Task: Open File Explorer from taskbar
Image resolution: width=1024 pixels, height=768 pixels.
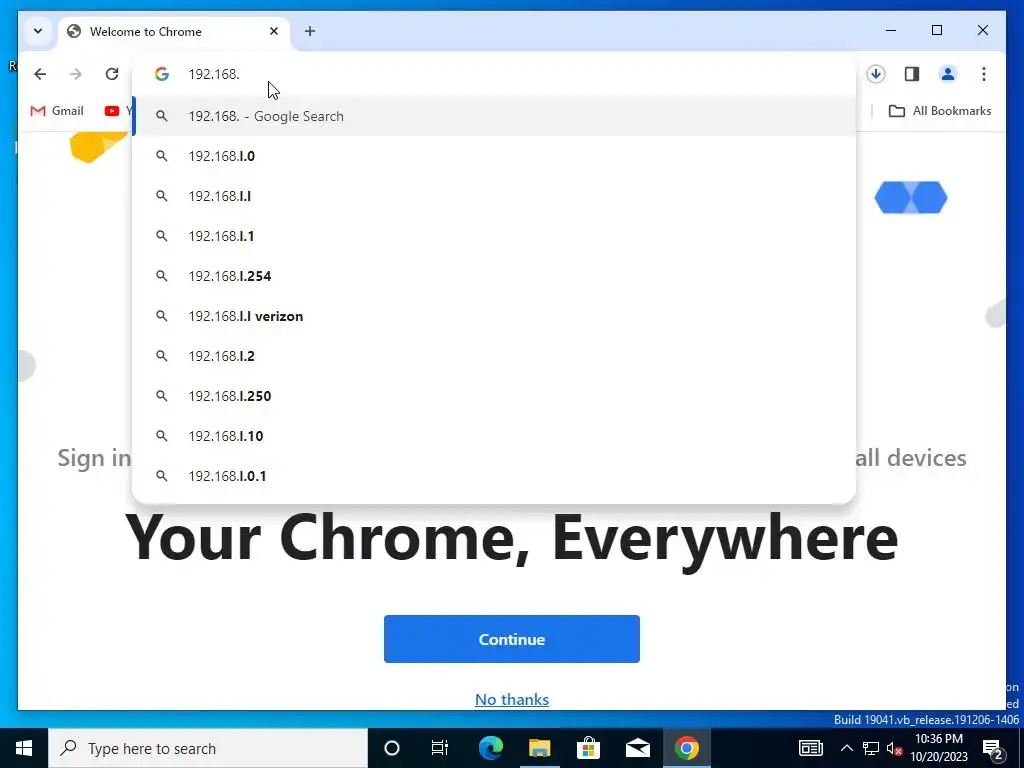Action: (539, 748)
